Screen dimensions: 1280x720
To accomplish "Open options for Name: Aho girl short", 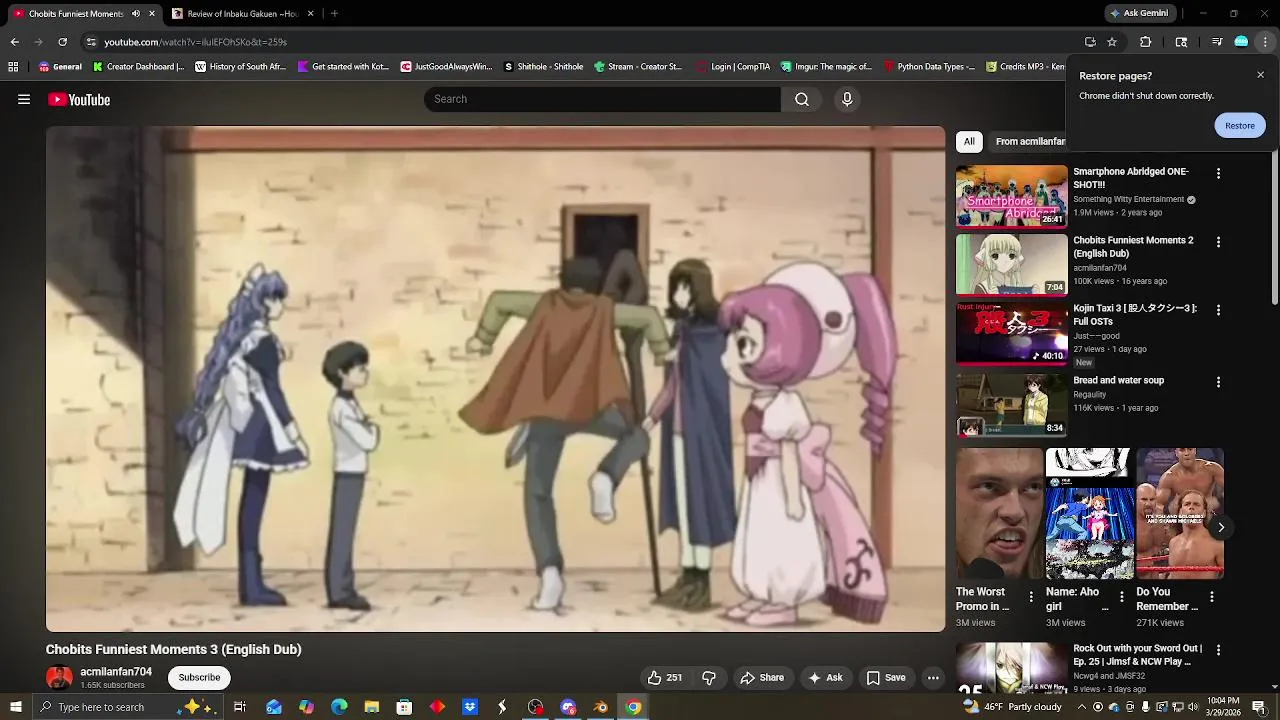I will coord(1121,597).
